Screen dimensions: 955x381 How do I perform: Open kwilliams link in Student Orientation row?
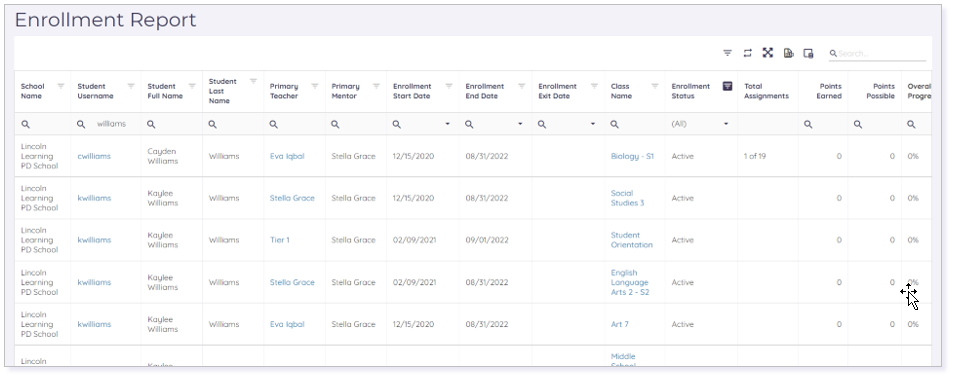94,240
